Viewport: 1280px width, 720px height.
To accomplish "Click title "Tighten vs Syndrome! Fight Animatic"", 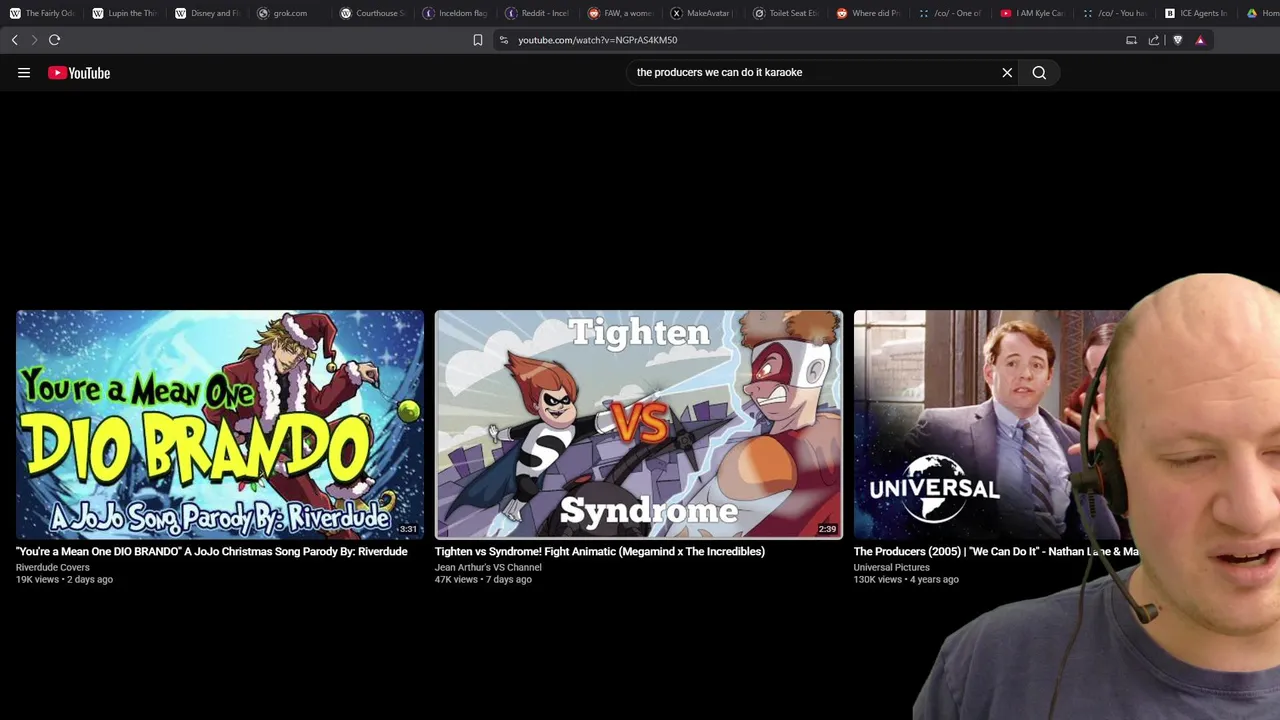I will (x=600, y=551).
